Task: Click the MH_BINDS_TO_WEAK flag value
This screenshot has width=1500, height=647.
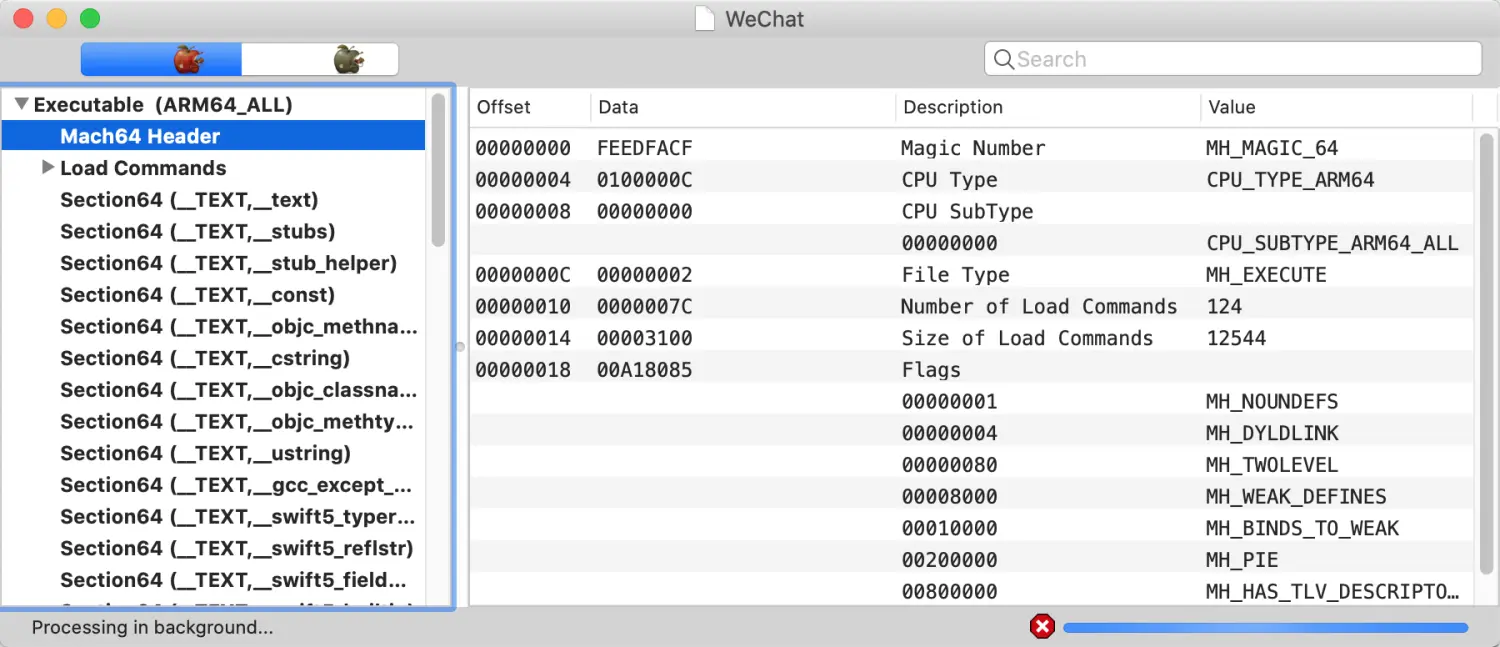Action: pyautogui.click(x=1302, y=528)
